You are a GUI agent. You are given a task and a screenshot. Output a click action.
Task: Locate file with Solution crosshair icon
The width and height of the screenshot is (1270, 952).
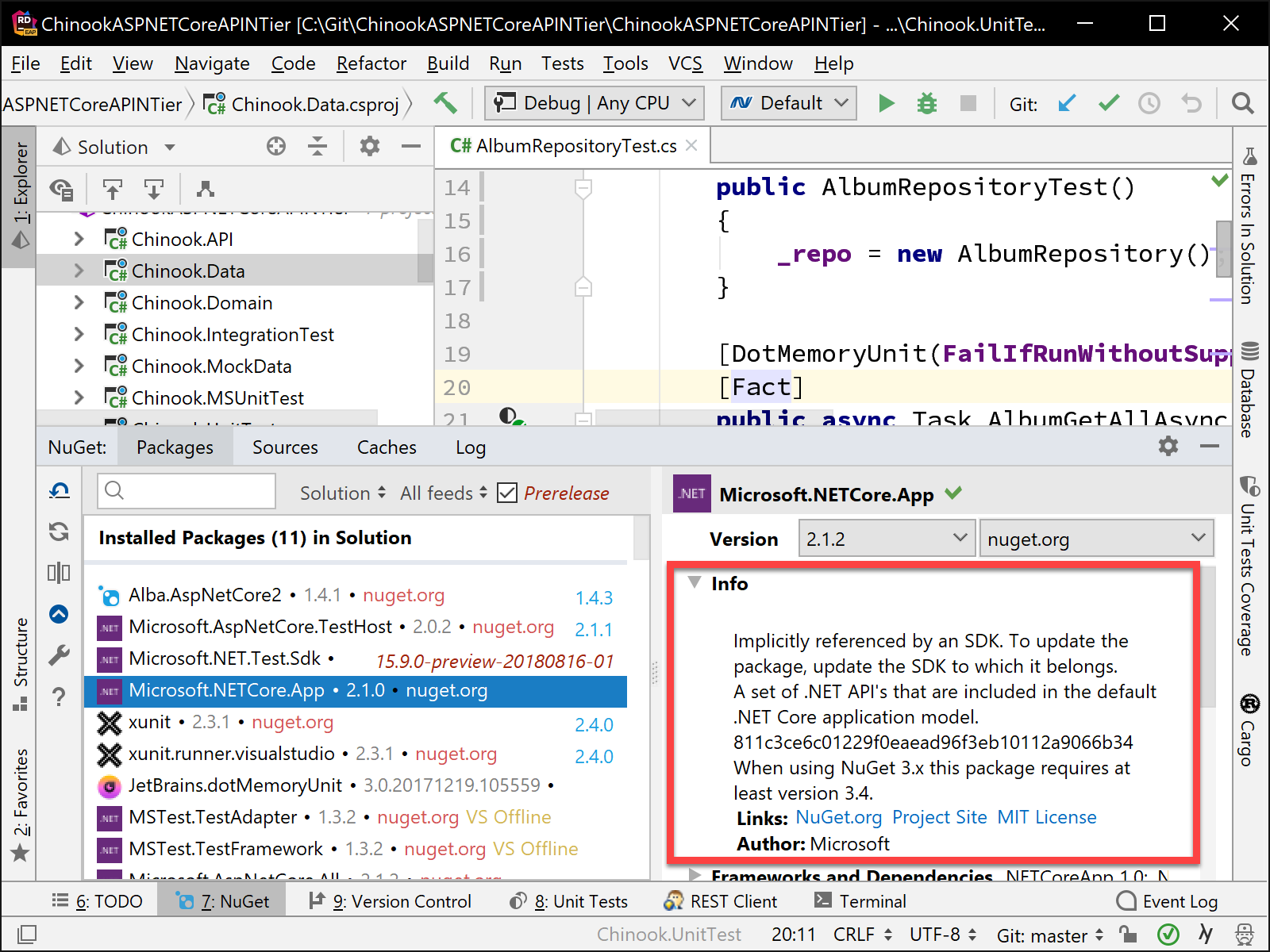[276, 146]
